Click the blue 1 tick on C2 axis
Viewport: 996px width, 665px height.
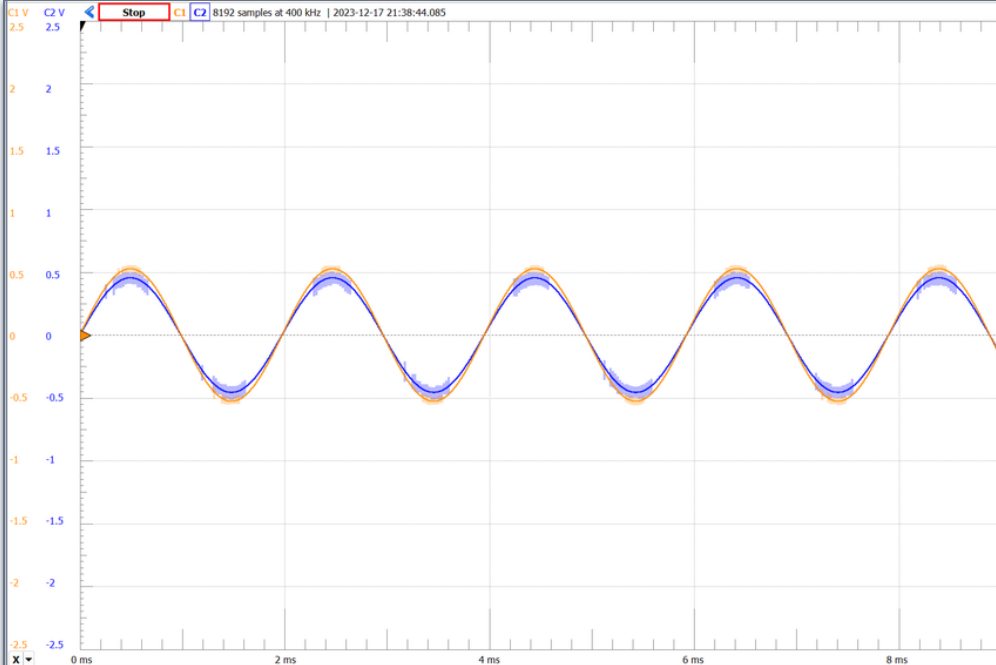coord(47,213)
